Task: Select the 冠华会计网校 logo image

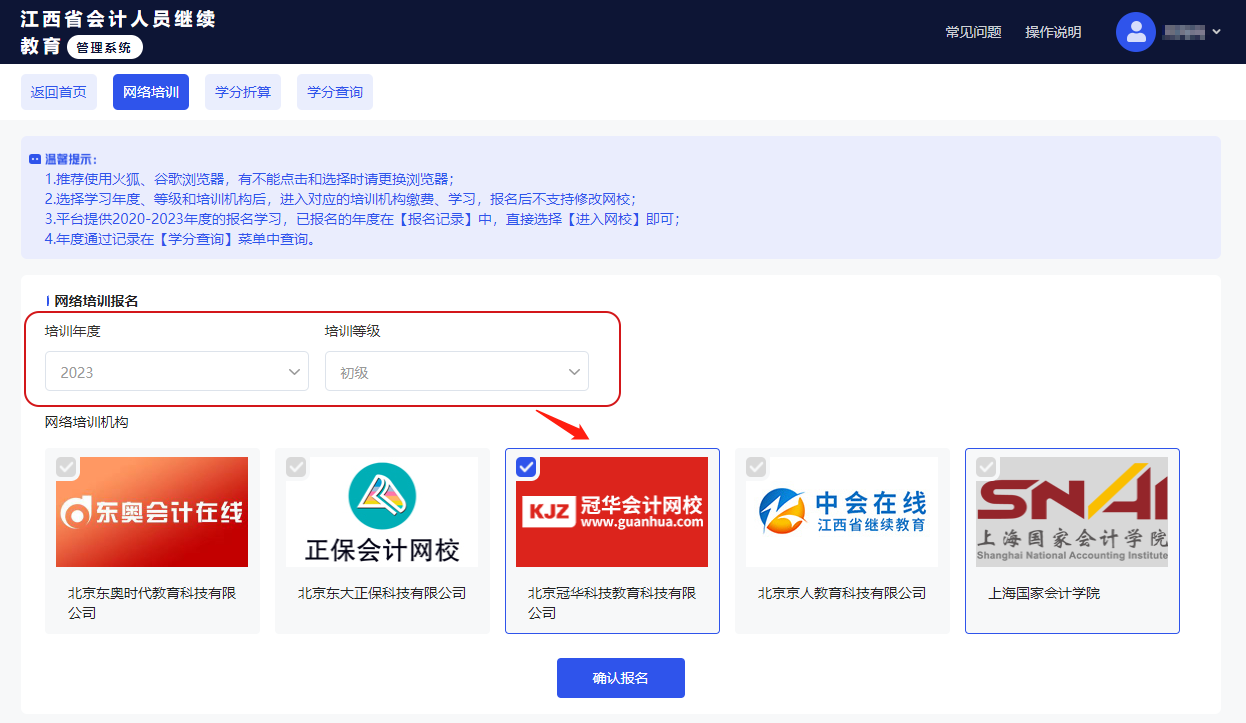Action: (612, 512)
